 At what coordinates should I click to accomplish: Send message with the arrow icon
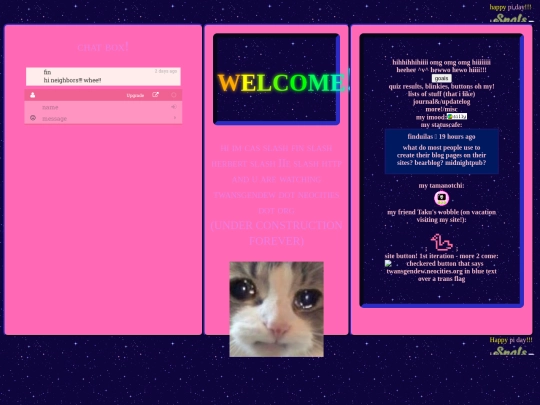[x=175, y=118]
